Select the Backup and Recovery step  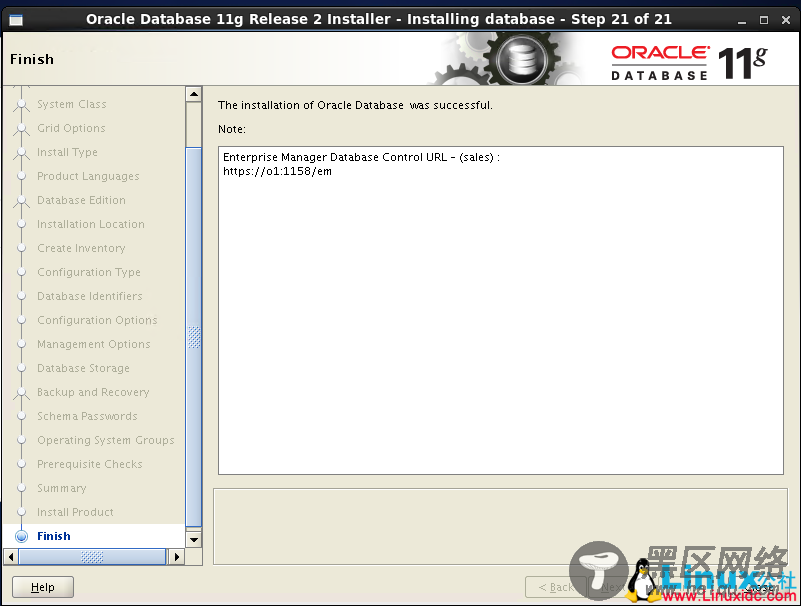point(93,392)
